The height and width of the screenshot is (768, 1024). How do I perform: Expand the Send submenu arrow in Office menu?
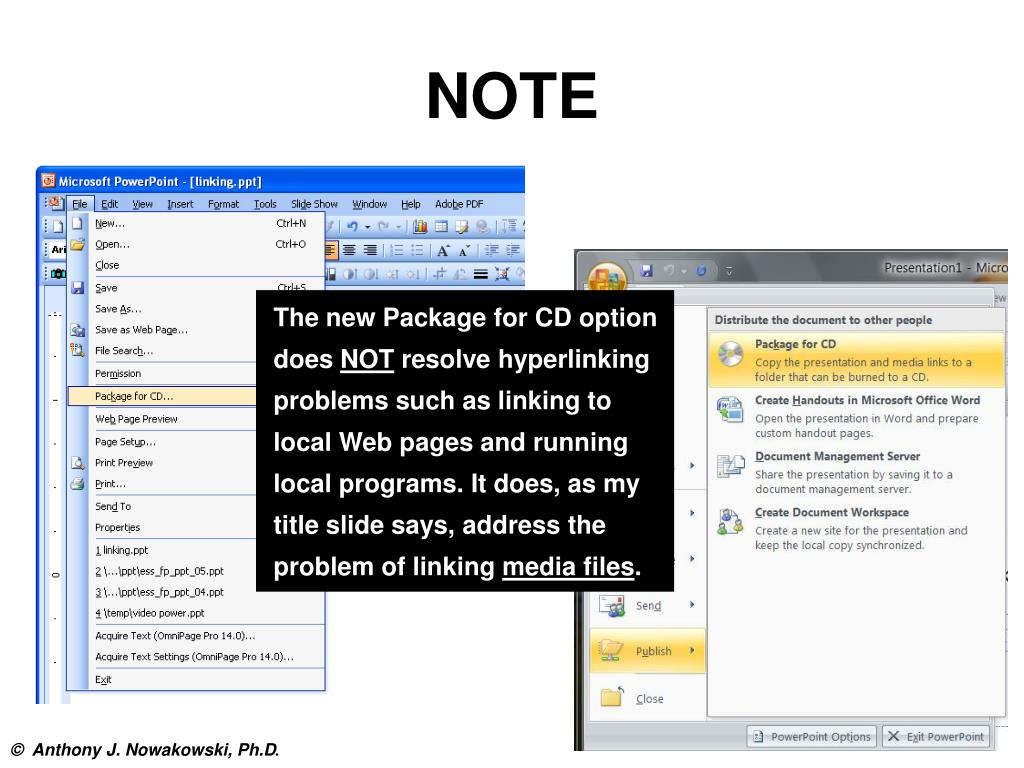(692, 605)
